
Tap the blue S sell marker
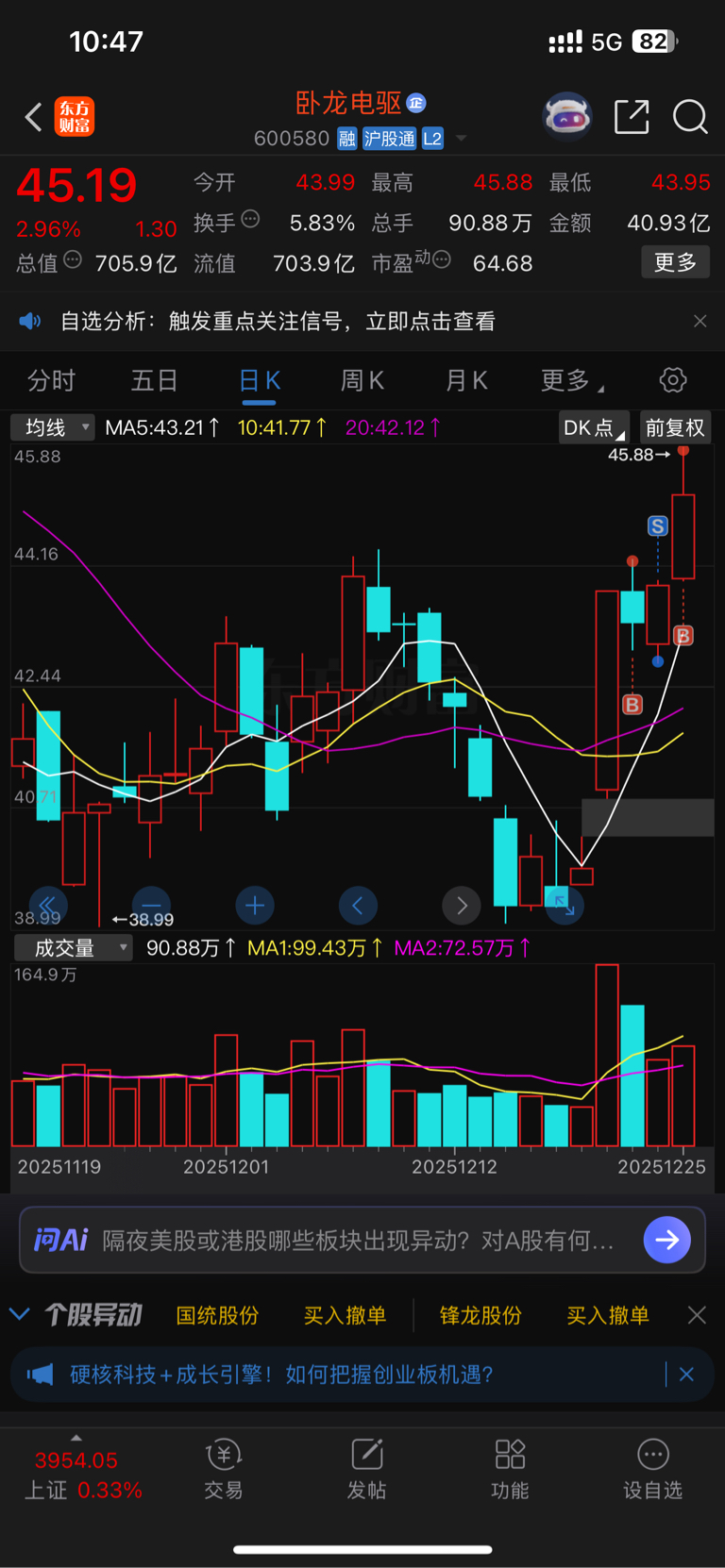pos(658,526)
